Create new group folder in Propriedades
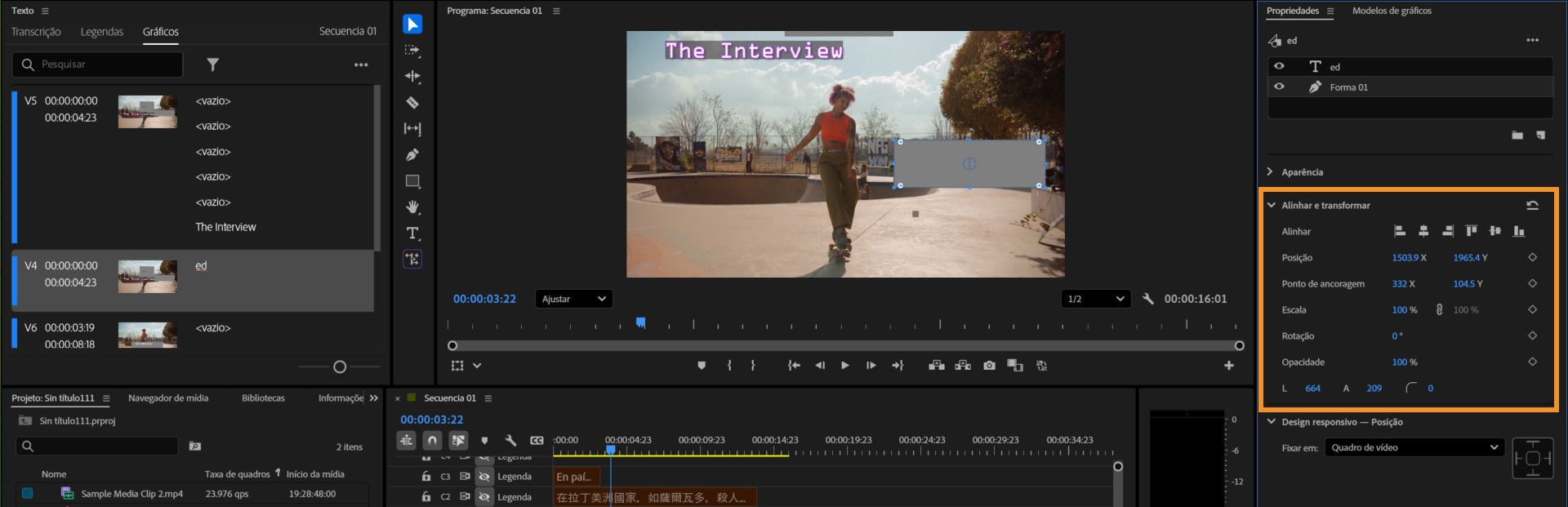Screen dimensions: 1568x507 coord(1517,136)
